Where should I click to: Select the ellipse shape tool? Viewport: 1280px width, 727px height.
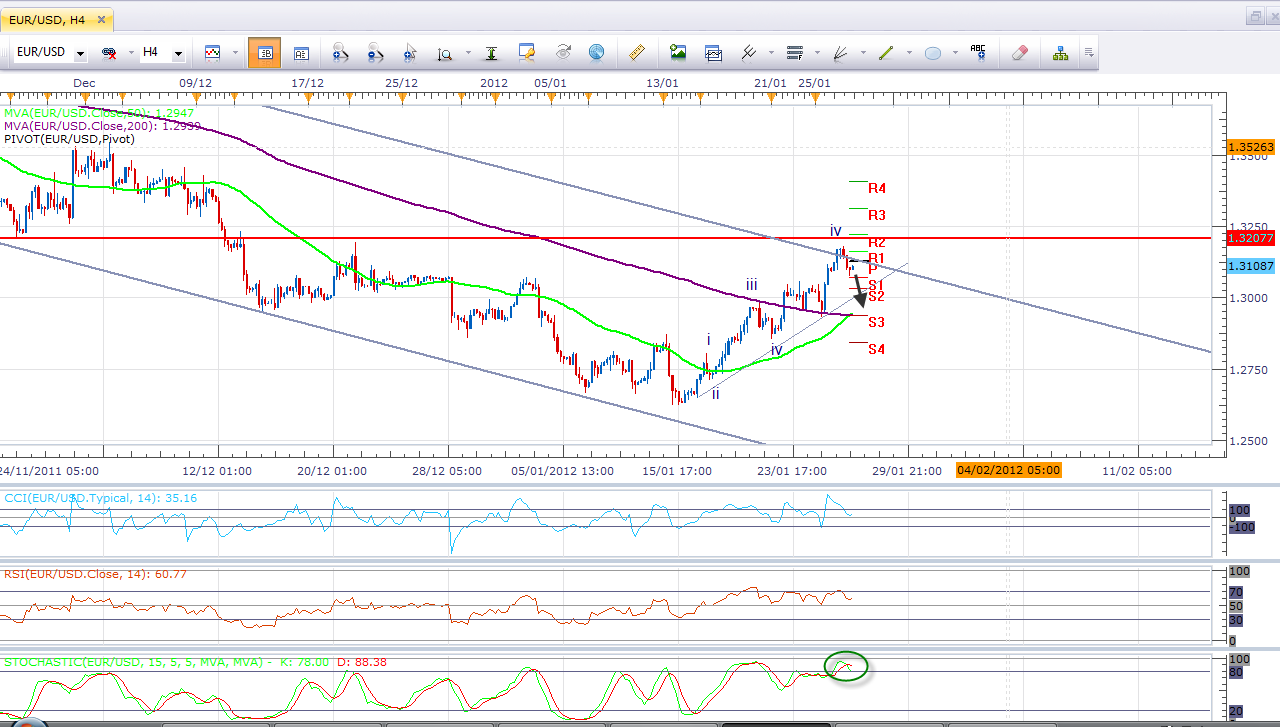click(x=933, y=53)
